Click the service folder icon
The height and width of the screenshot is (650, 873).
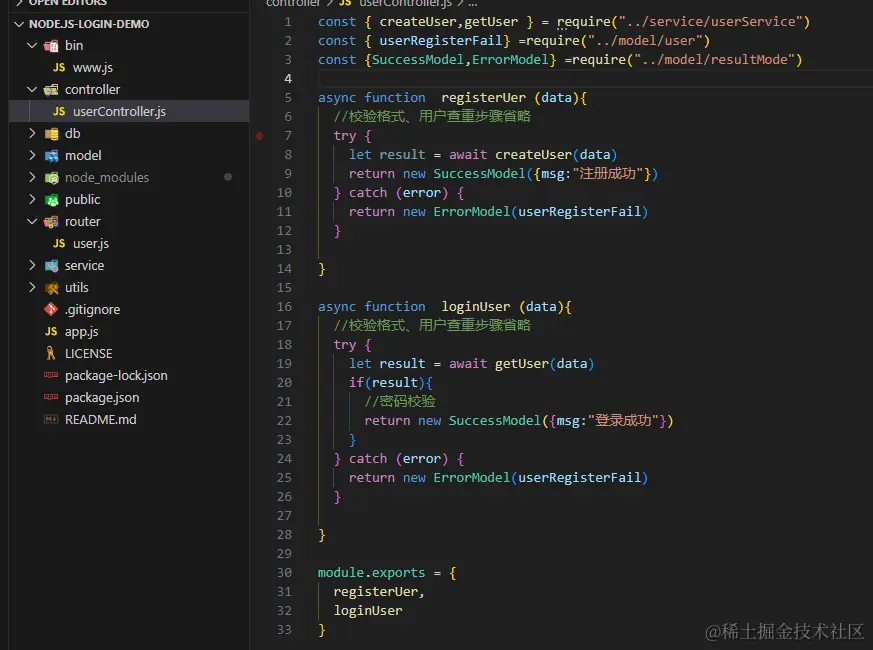(x=51, y=266)
